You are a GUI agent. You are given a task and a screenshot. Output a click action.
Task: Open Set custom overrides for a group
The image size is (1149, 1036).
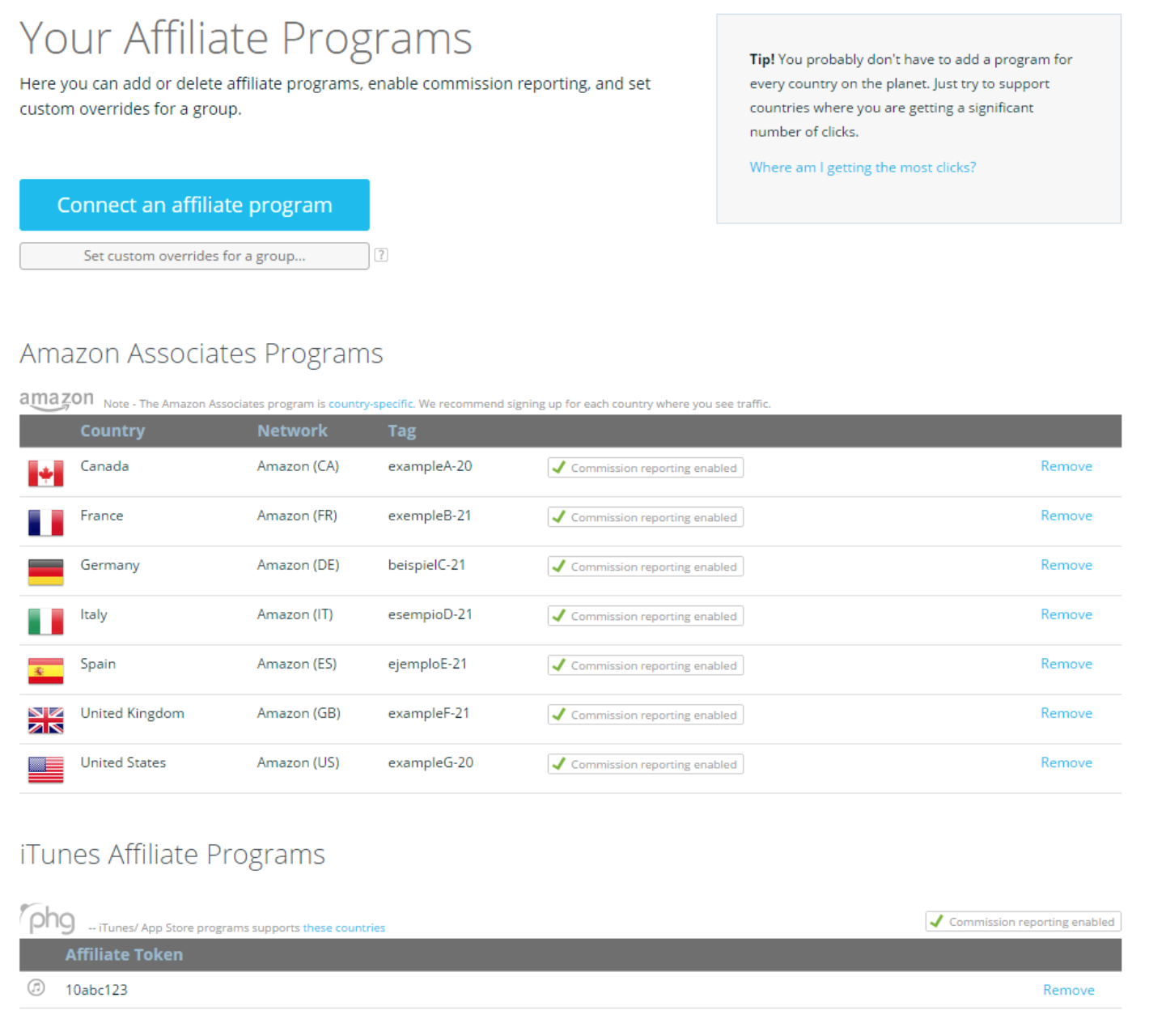click(x=194, y=256)
